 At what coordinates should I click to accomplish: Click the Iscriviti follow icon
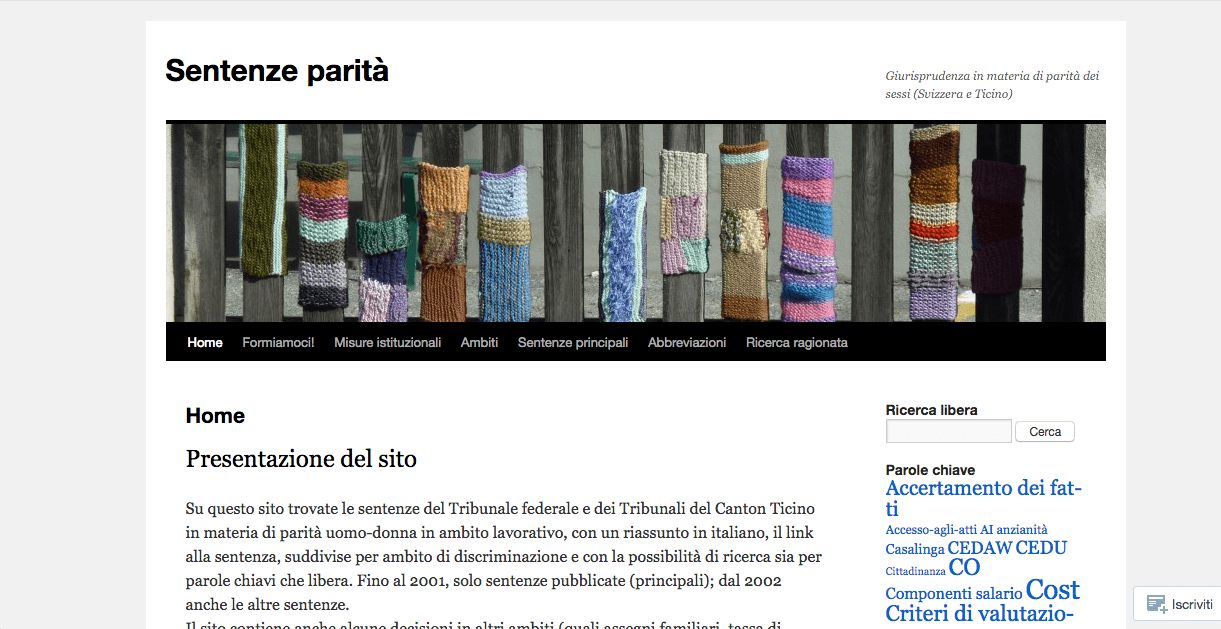click(1157, 604)
